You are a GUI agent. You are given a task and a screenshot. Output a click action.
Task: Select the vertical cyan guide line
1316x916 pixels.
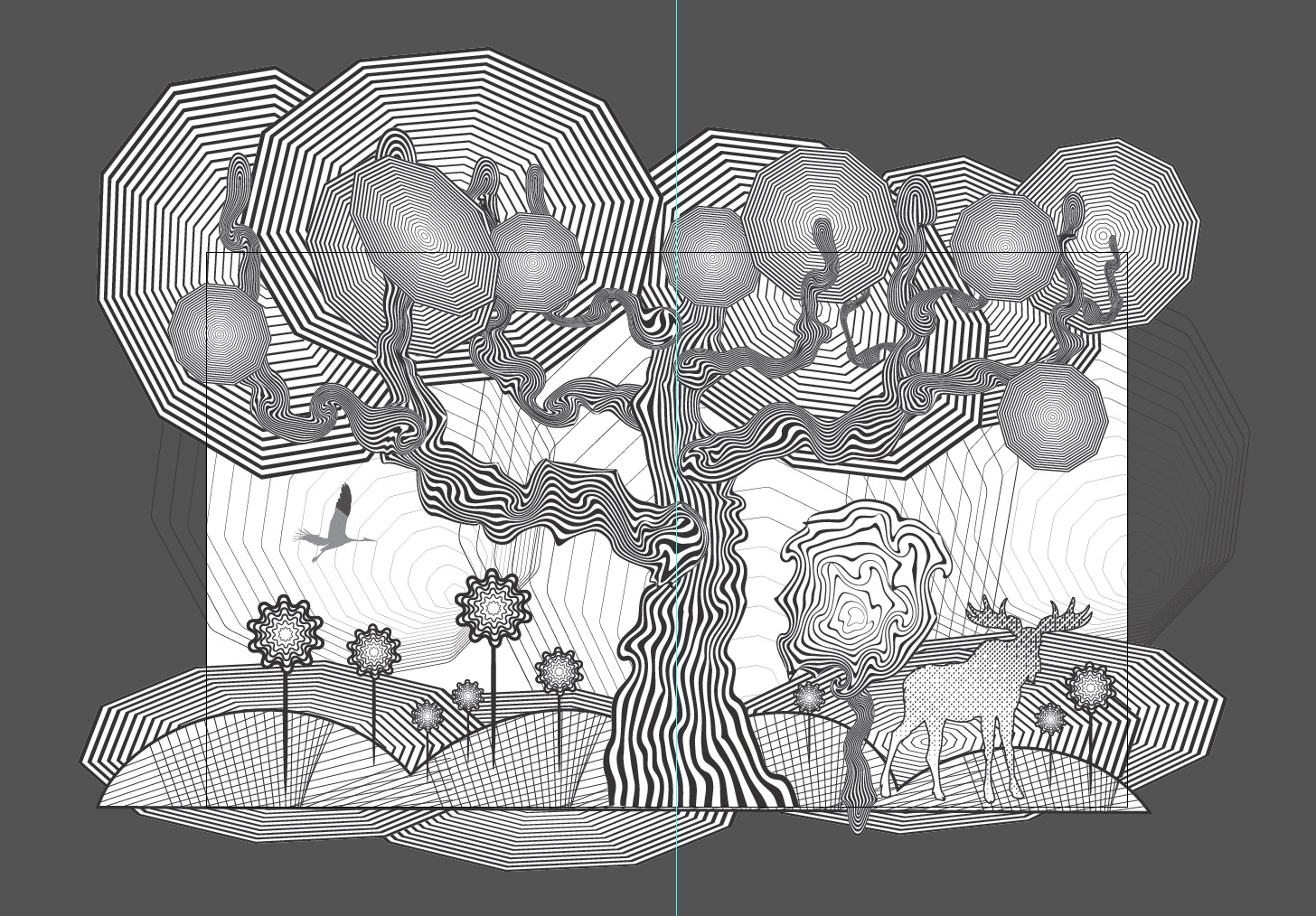pyautogui.click(x=676, y=458)
